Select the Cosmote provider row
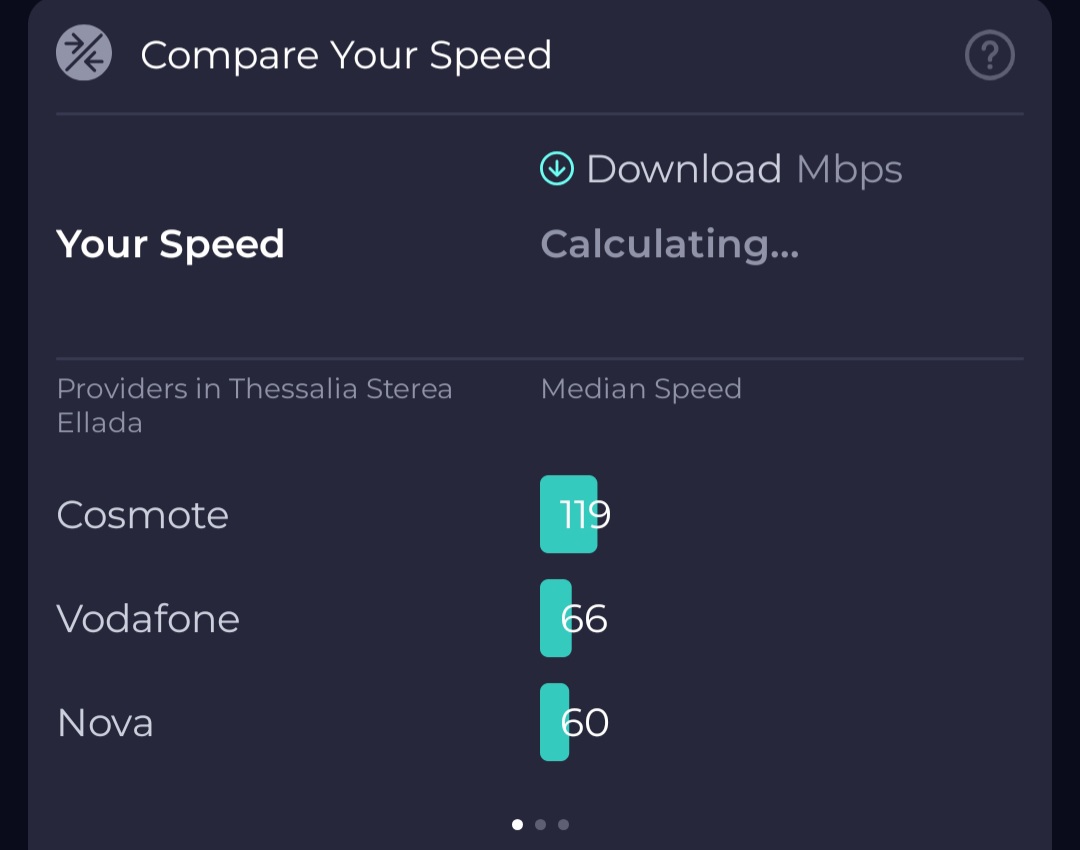 pos(540,514)
